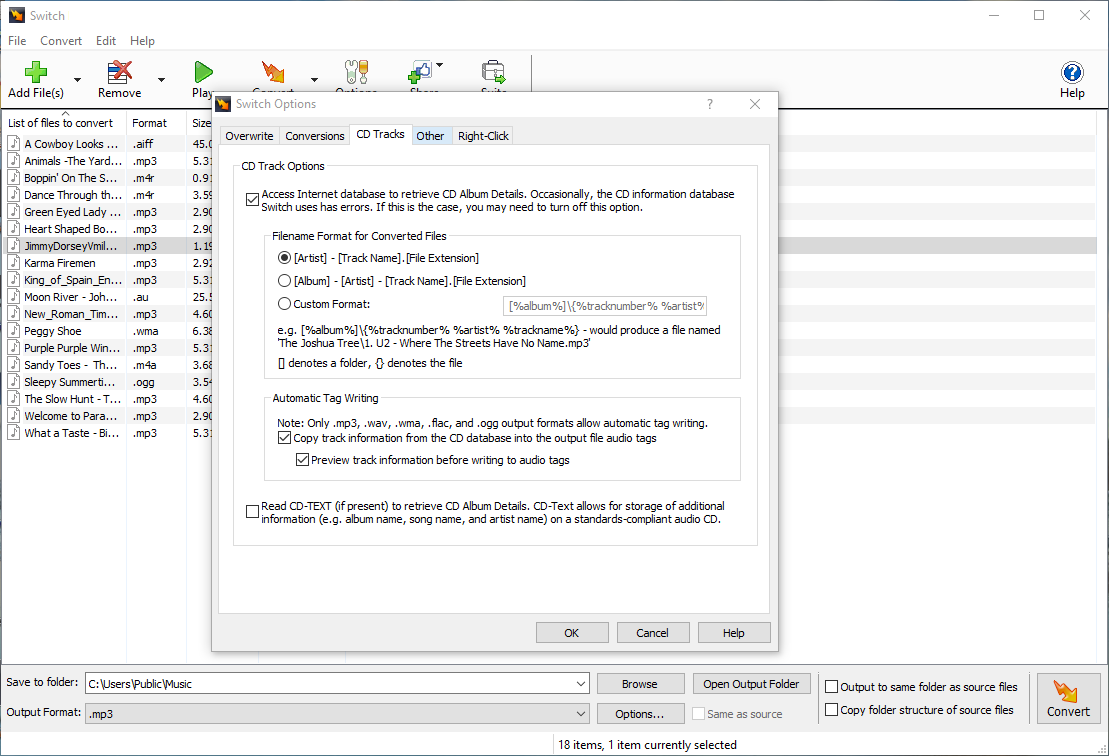Image resolution: width=1109 pixels, height=756 pixels.
Task: Expand the Save to folder dropdown
Action: click(583, 683)
